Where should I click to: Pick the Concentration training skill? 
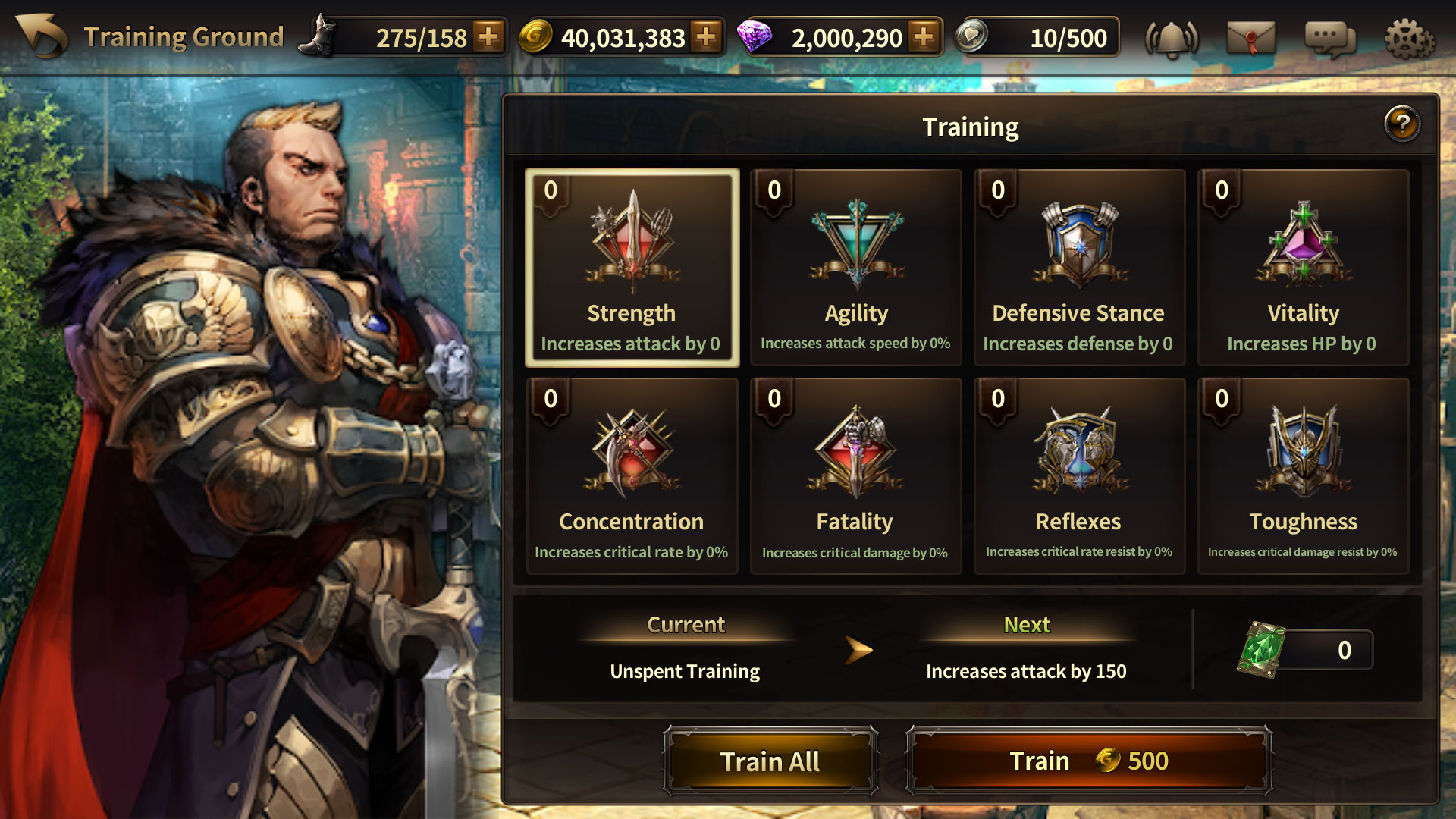(x=632, y=476)
